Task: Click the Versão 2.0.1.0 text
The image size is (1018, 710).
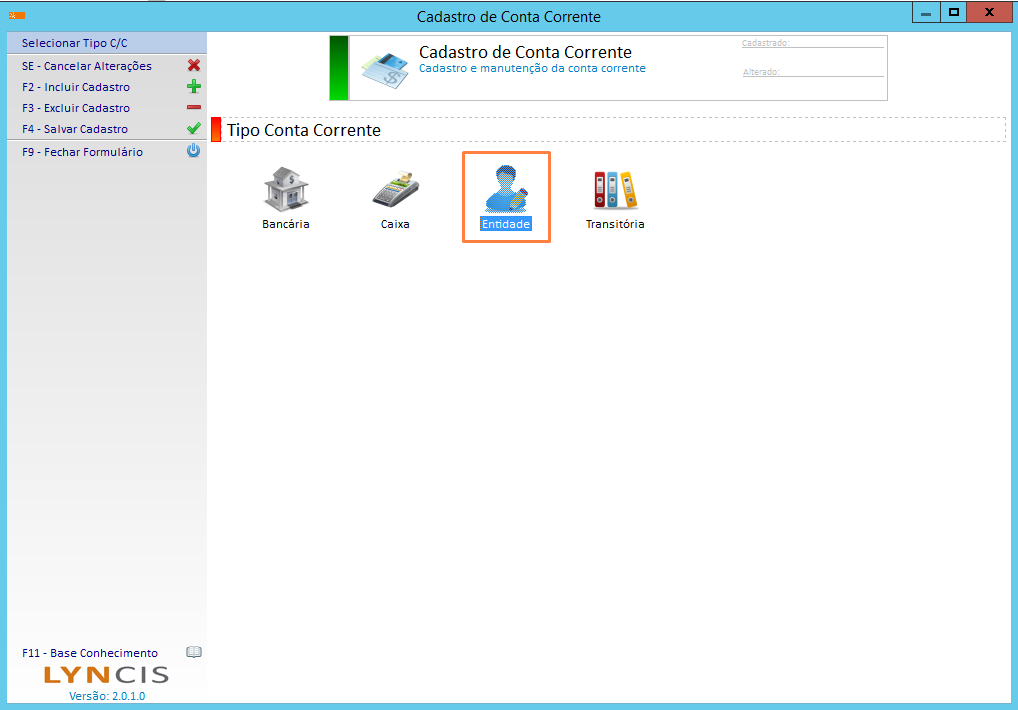Action: 107,696
